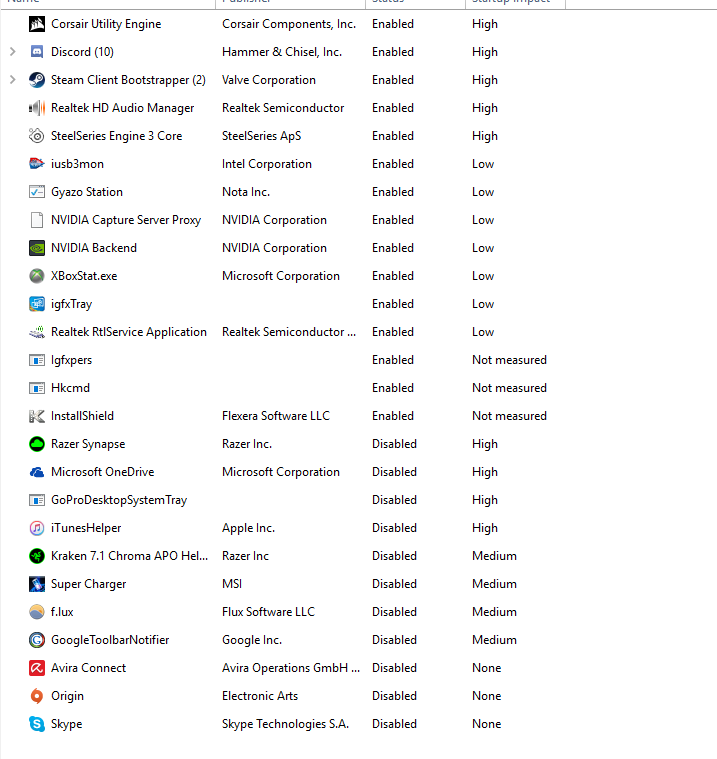Click the Hkcmd icon

[x=37, y=388]
